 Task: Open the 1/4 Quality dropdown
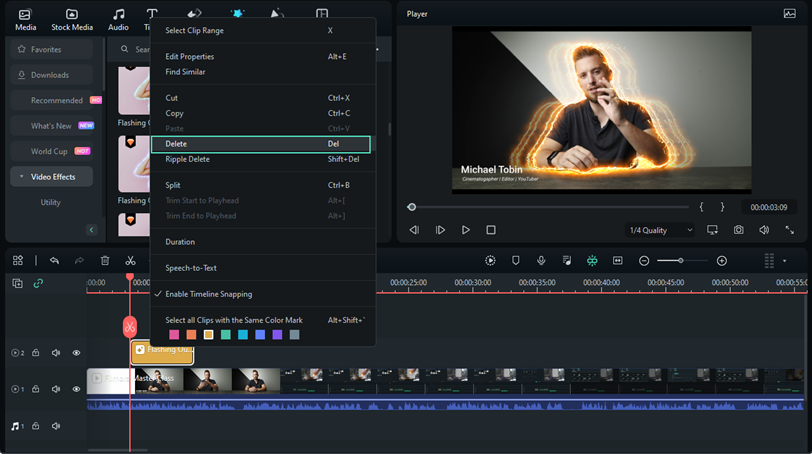660,230
